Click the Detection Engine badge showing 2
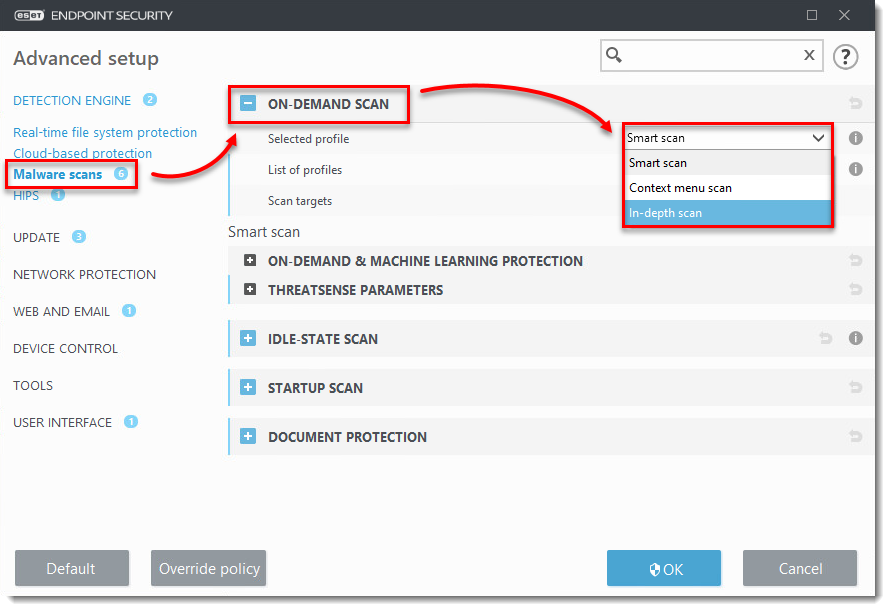 point(150,99)
